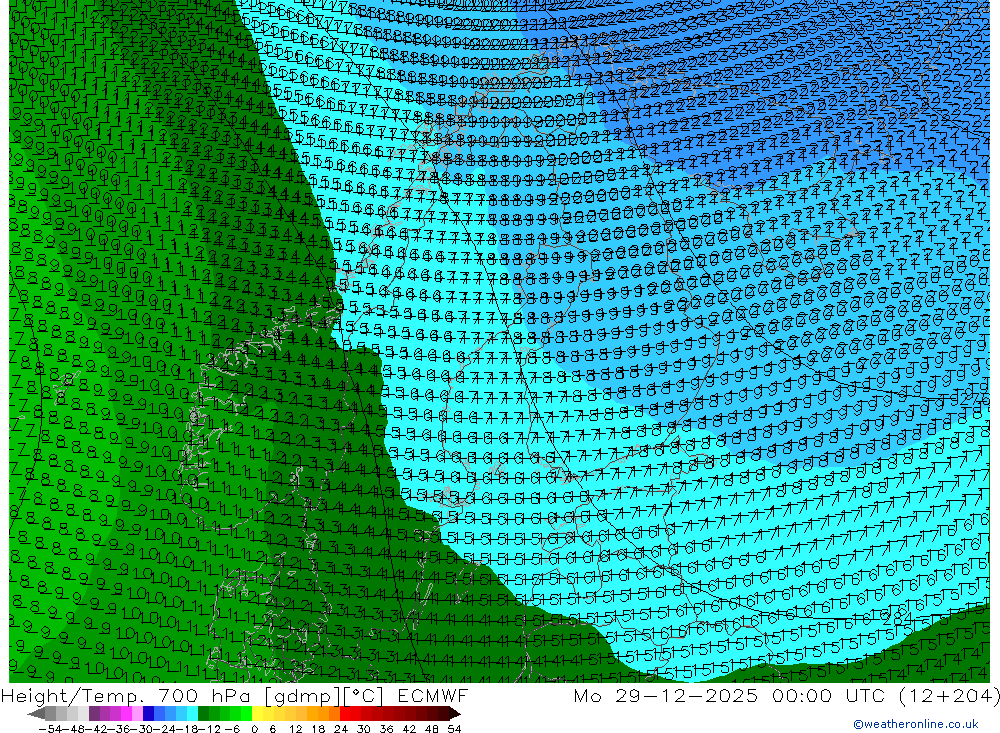Click the gray left arrow of the color scale

36,714
